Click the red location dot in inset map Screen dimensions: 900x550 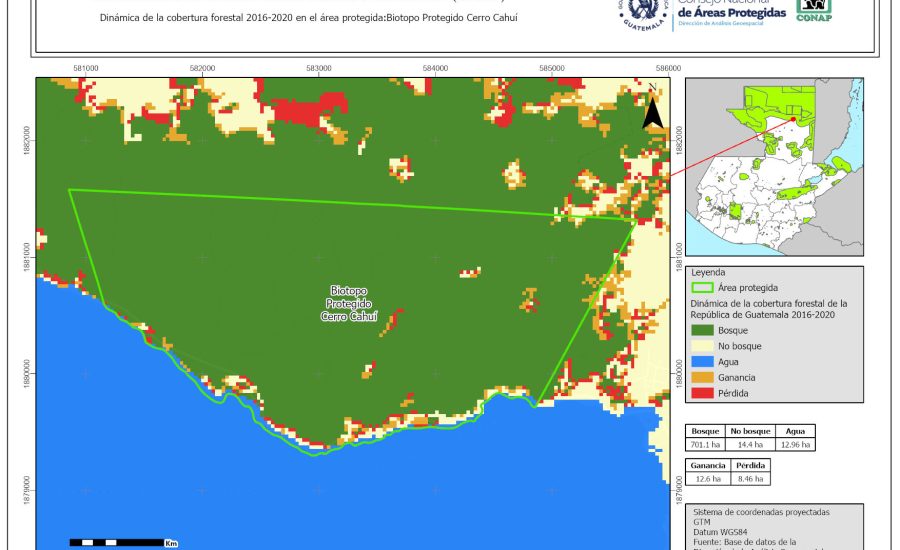[794, 119]
